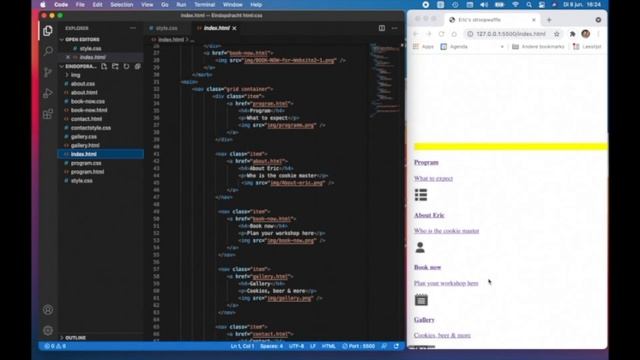Click errors and warnings count in status bar
The width and height of the screenshot is (640, 360).
click(55, 346)
